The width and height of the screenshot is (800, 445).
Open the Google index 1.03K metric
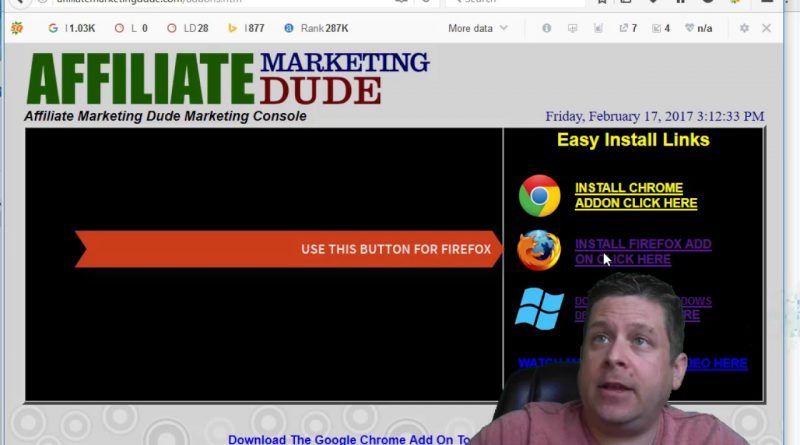pyautogui.click(x=72, y=28)
